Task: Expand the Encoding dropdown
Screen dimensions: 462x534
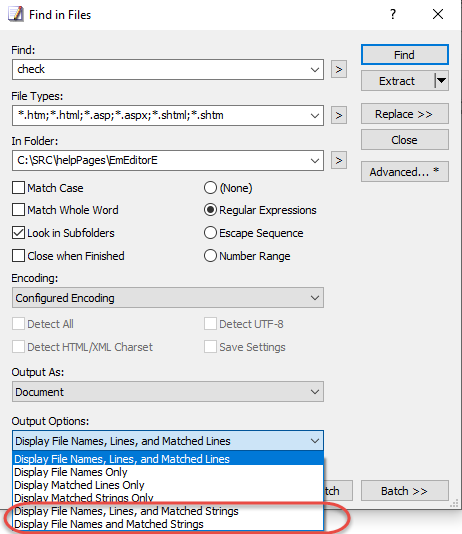Action: pos(168,298)
